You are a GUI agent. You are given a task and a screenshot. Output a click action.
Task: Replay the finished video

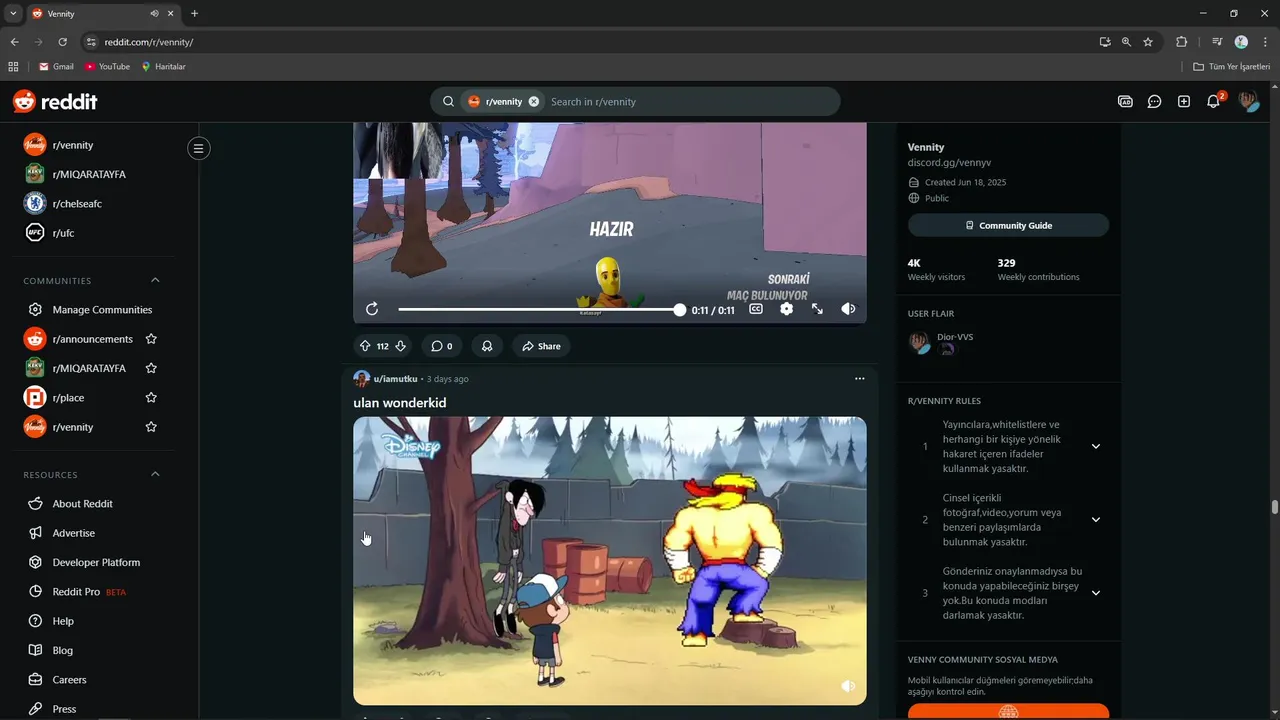[x=372, y=309]
